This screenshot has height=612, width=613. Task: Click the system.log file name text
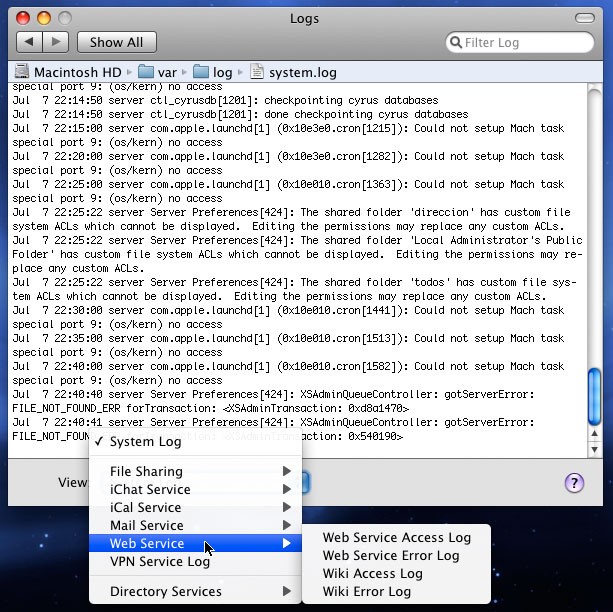point(303,73)
